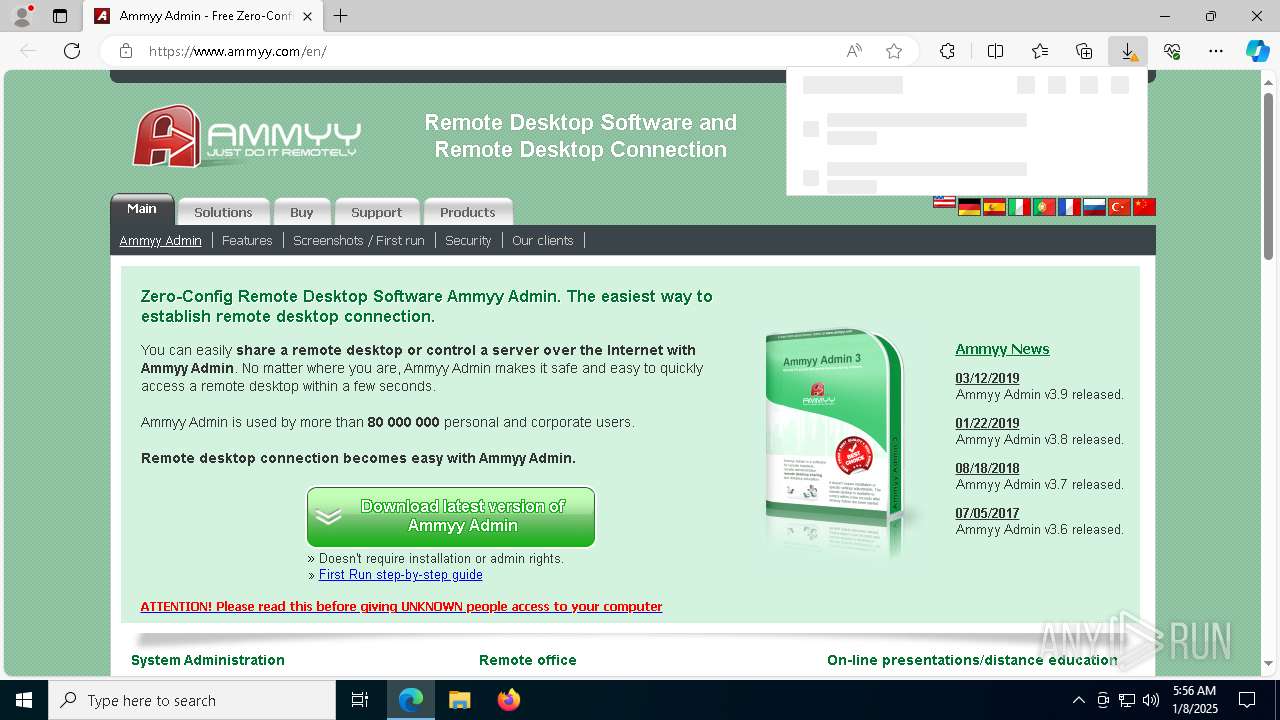This screenshot has width=1280, height=720.
Task: Show hidden tray icons chevron
Action: pyautogui.click(x=1078, y=700)
